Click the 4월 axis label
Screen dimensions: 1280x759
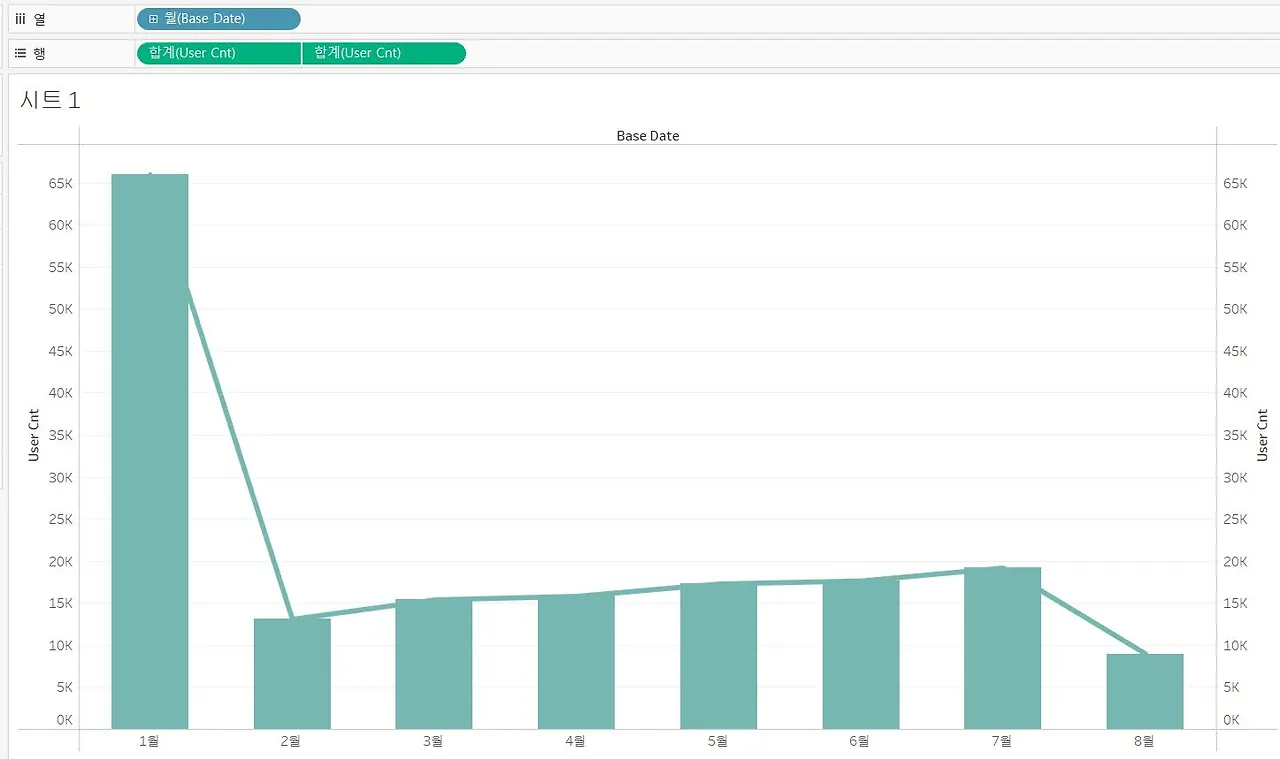pyautogui.click(x=575, y=741)
